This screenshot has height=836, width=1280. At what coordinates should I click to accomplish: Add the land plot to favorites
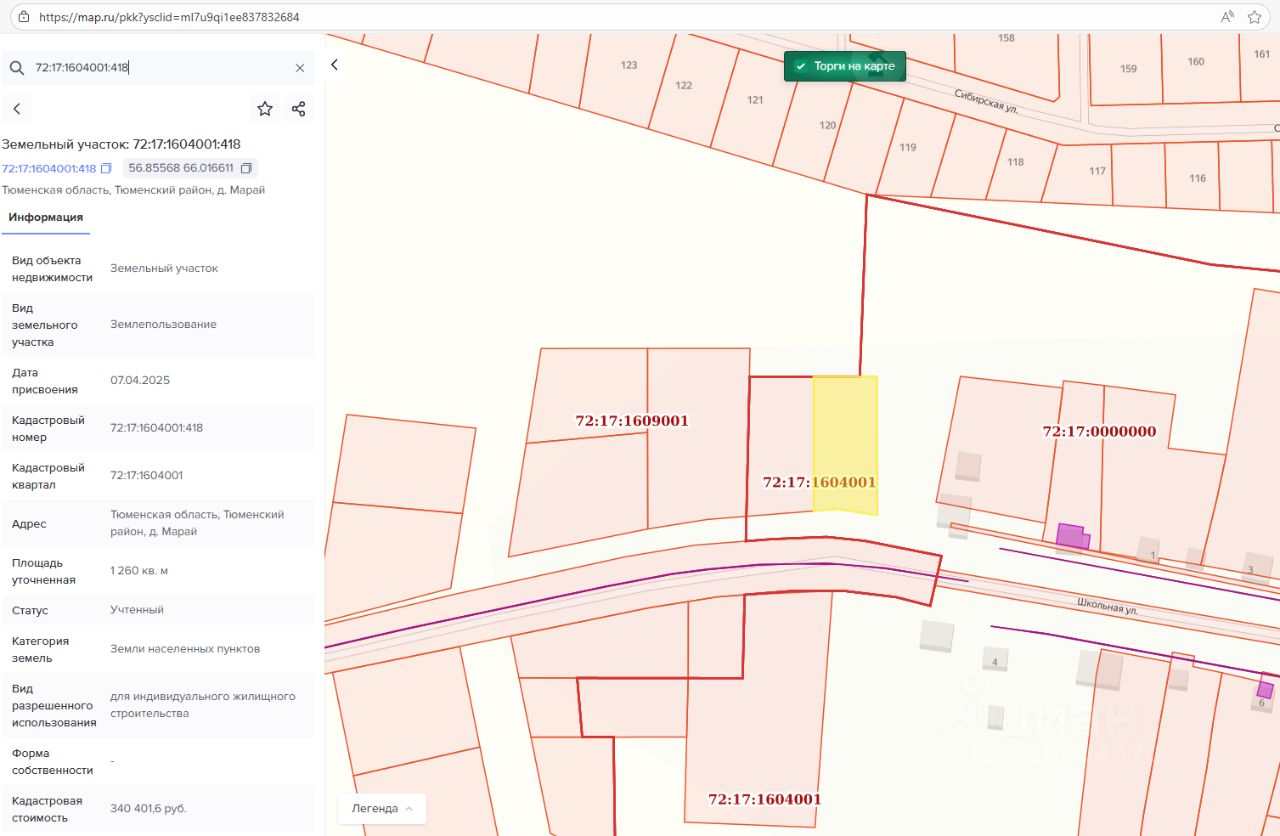(265, 109)
